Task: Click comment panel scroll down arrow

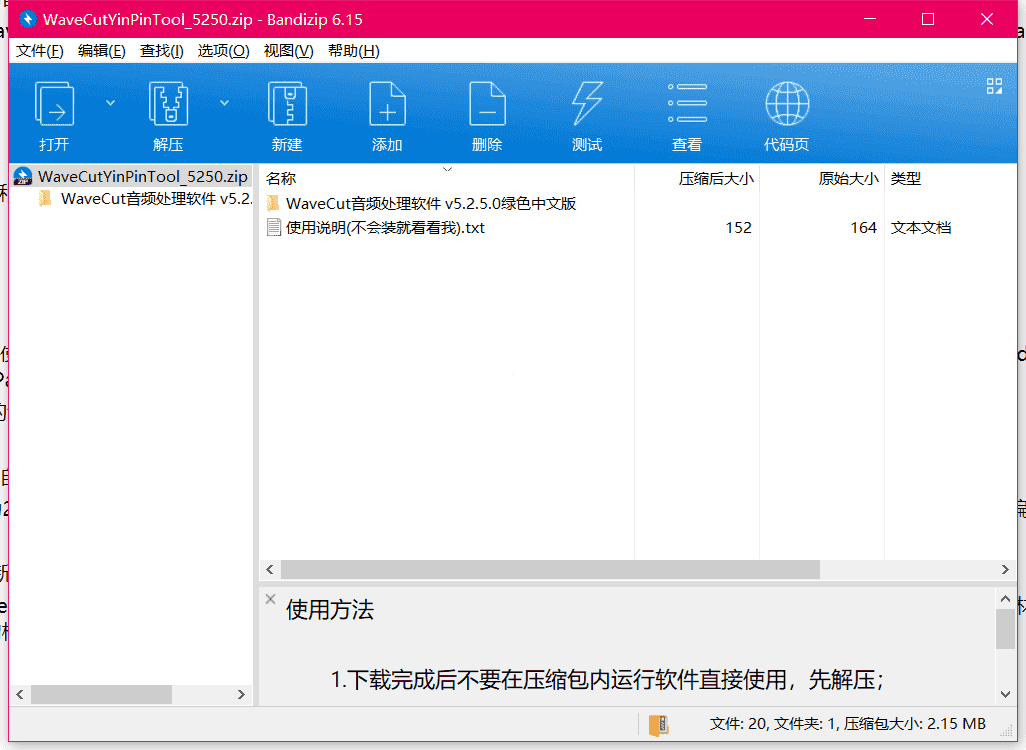Action: coord(1005,694)
